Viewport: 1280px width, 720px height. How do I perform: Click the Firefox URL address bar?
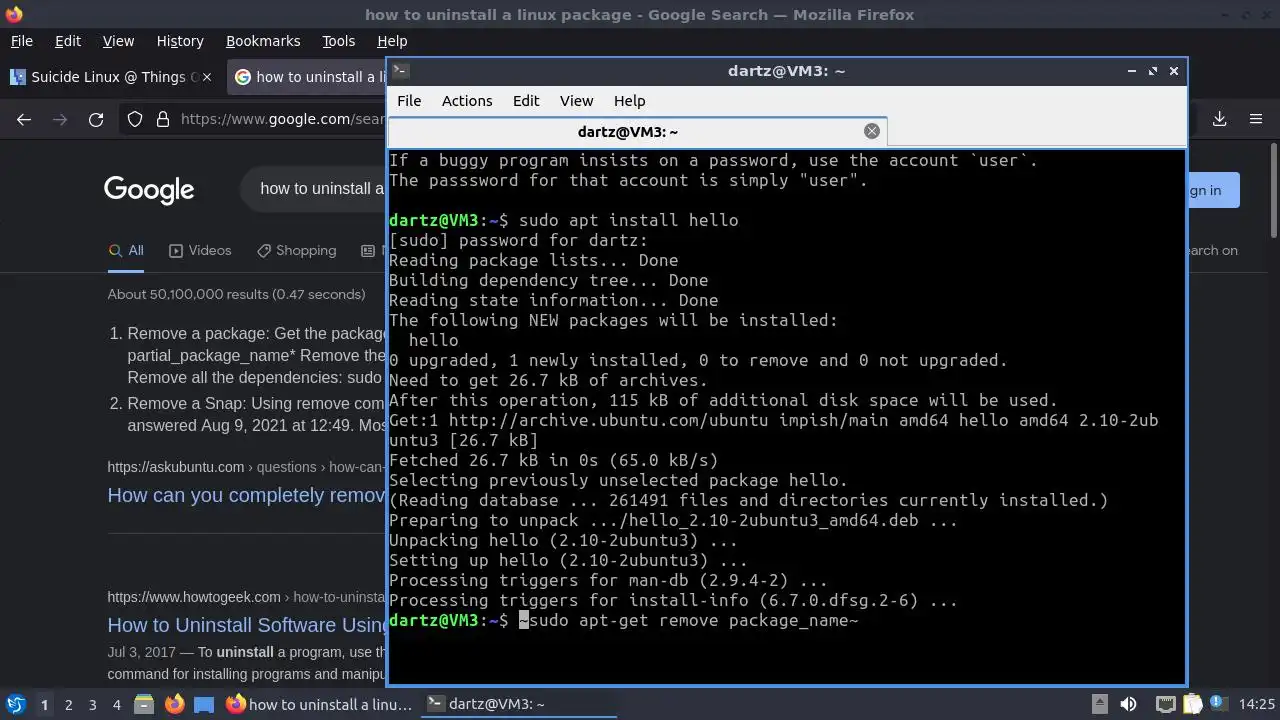(282, 119)
